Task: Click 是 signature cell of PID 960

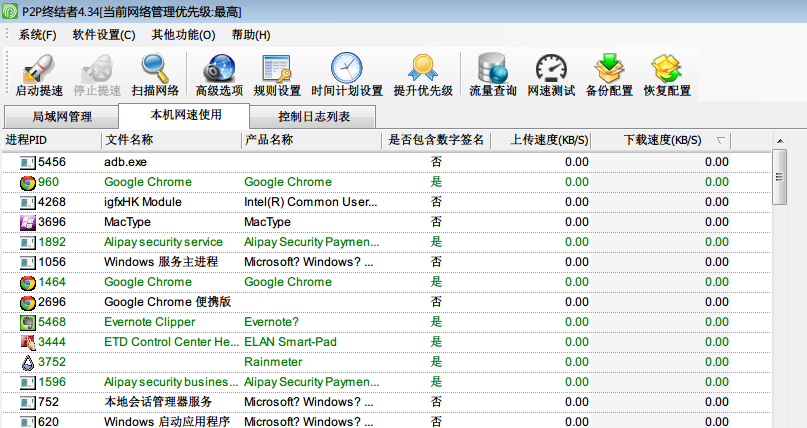Action: 436,182
